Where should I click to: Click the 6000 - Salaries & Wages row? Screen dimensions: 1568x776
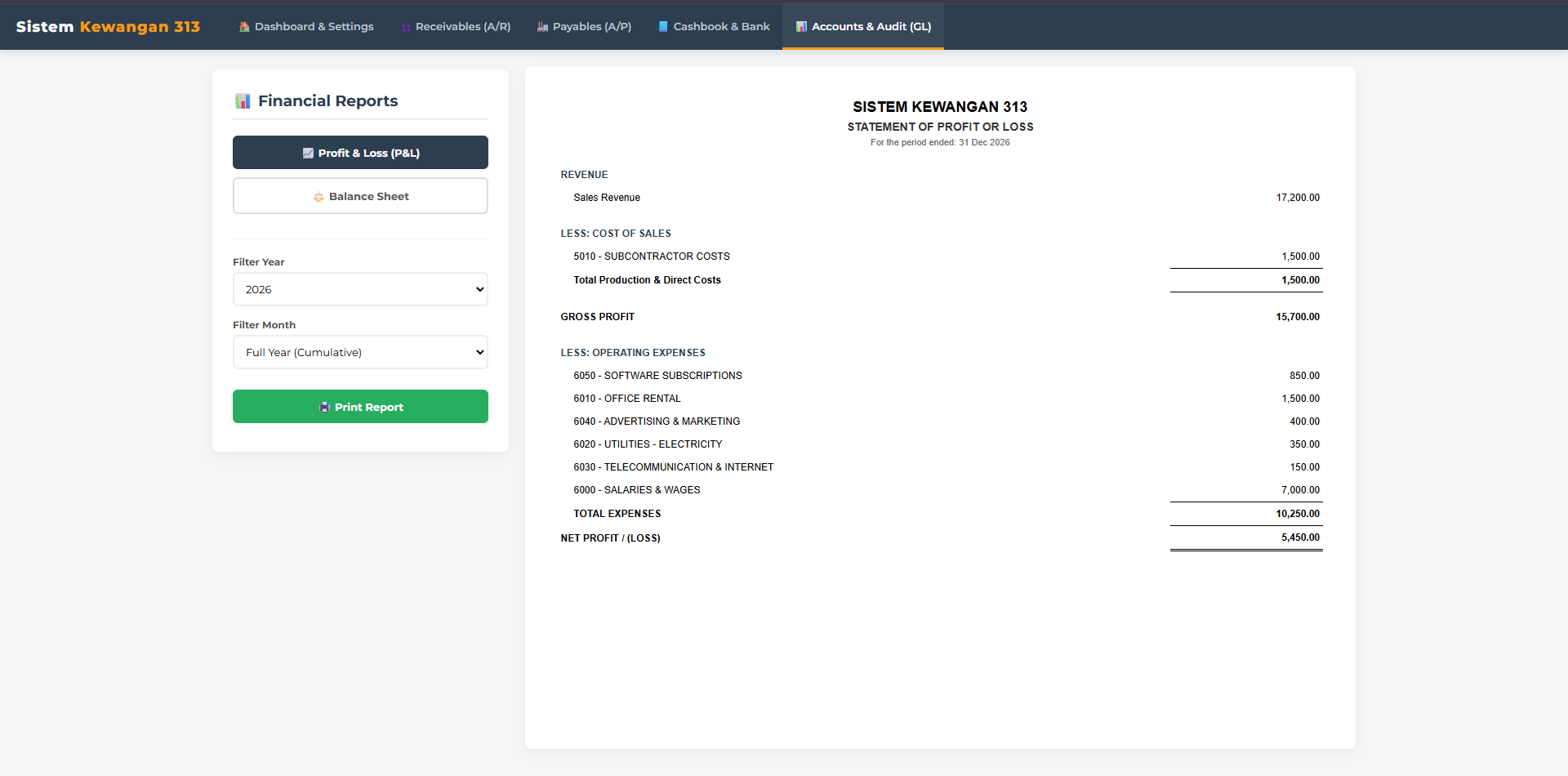pyautogui.click(x=637, y=490)
